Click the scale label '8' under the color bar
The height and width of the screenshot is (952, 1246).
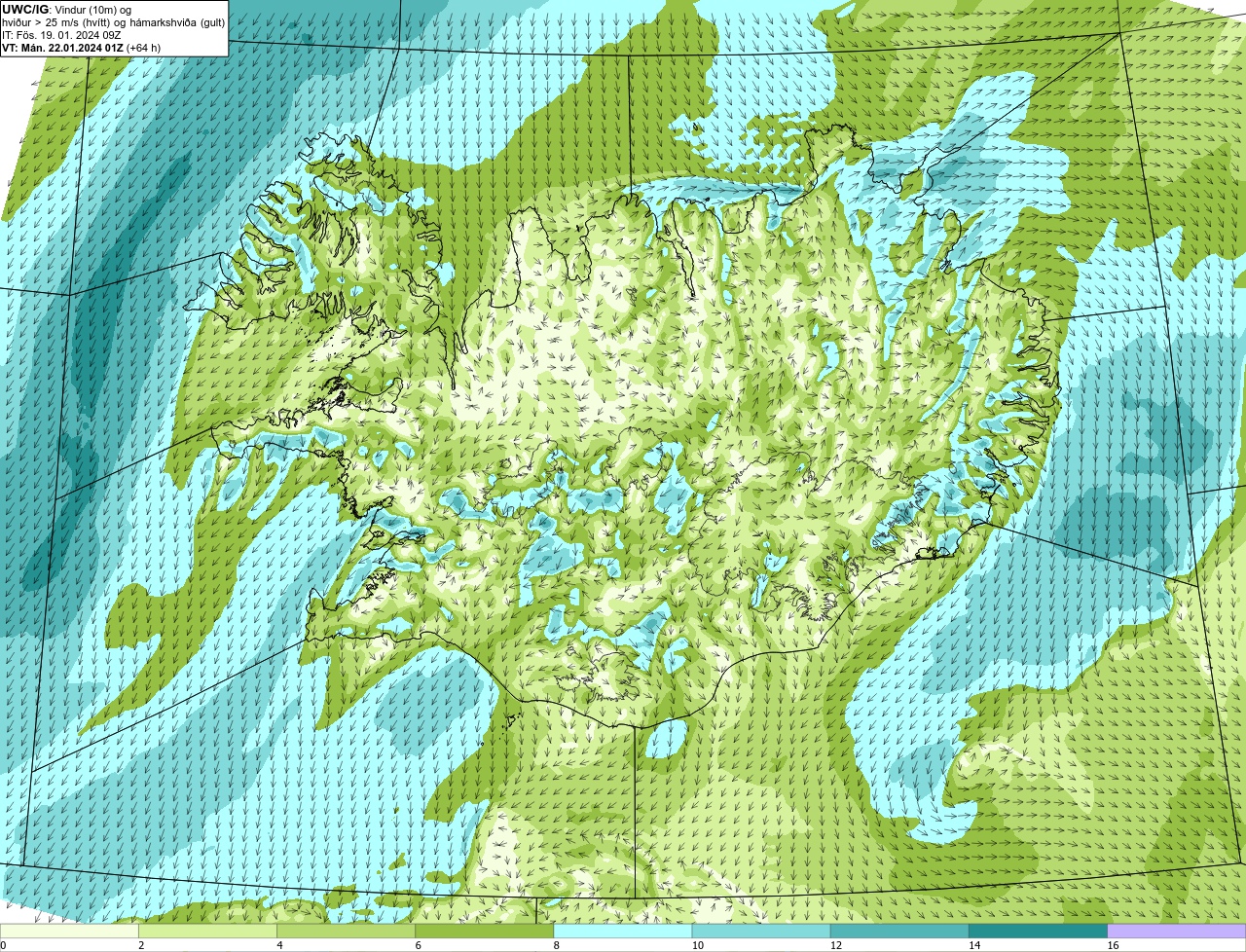point(556,945)
